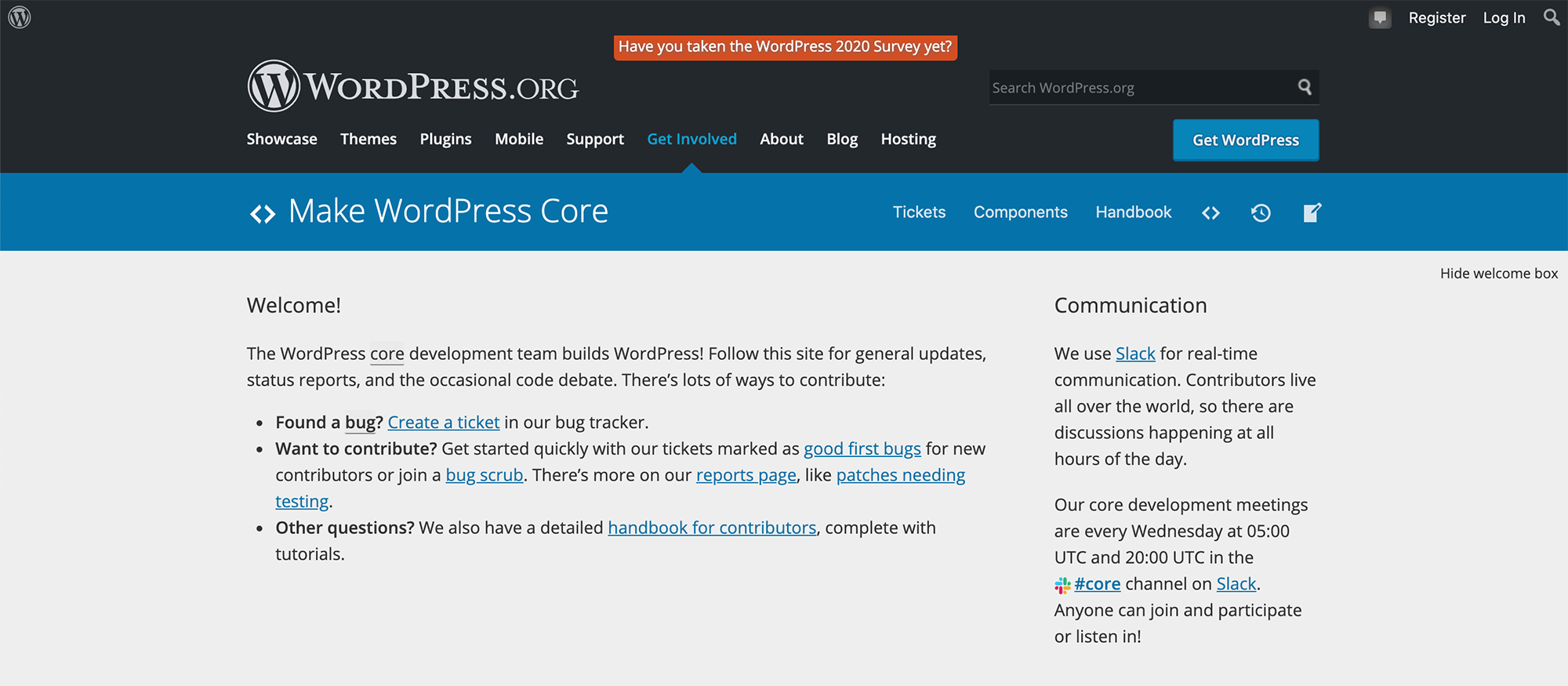Click the Get WordPress button
The height and width of the screenshot is (686, 1568).
(1246, 140)
